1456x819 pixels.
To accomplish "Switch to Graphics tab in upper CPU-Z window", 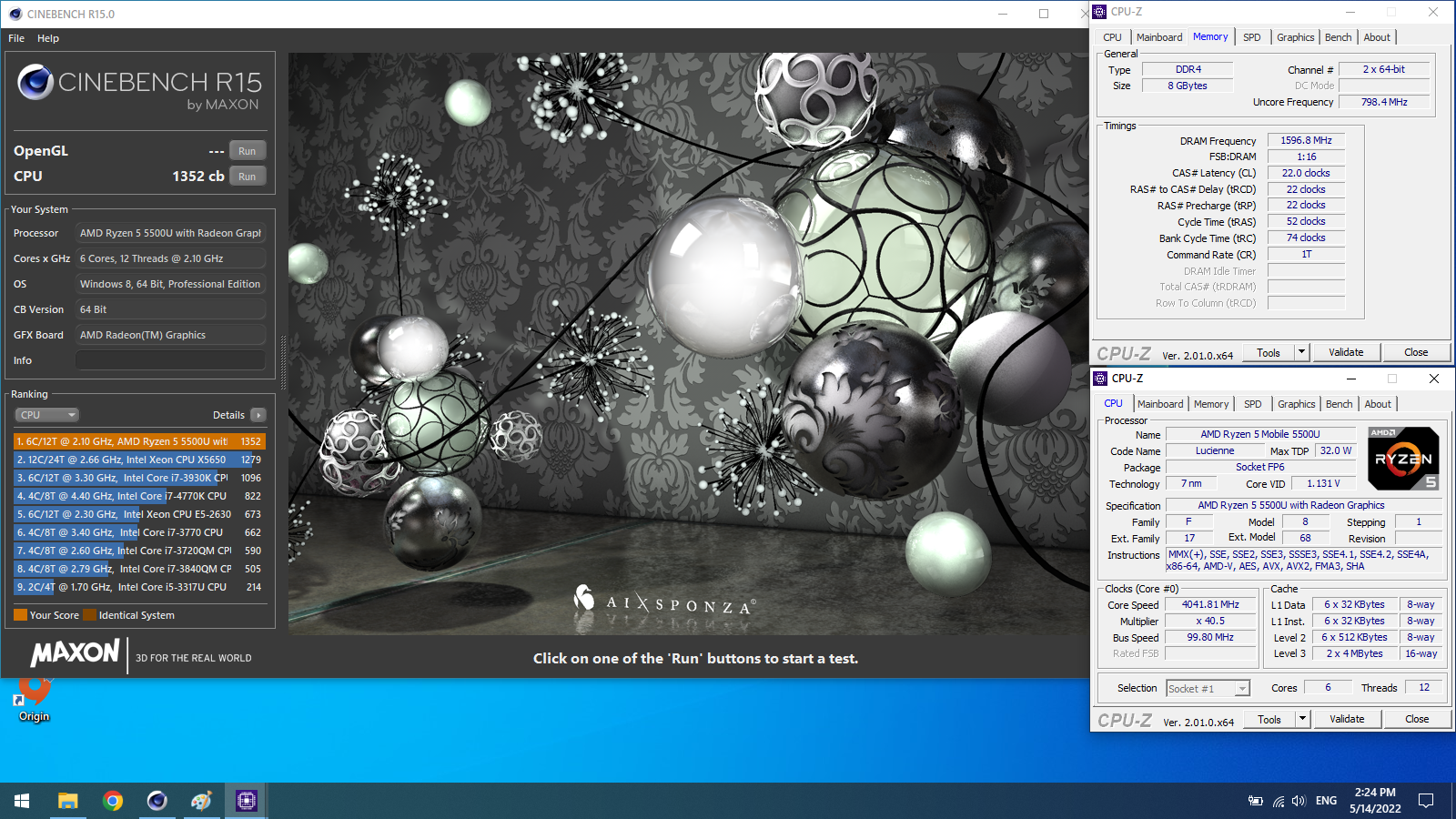I will point(1295,37).
